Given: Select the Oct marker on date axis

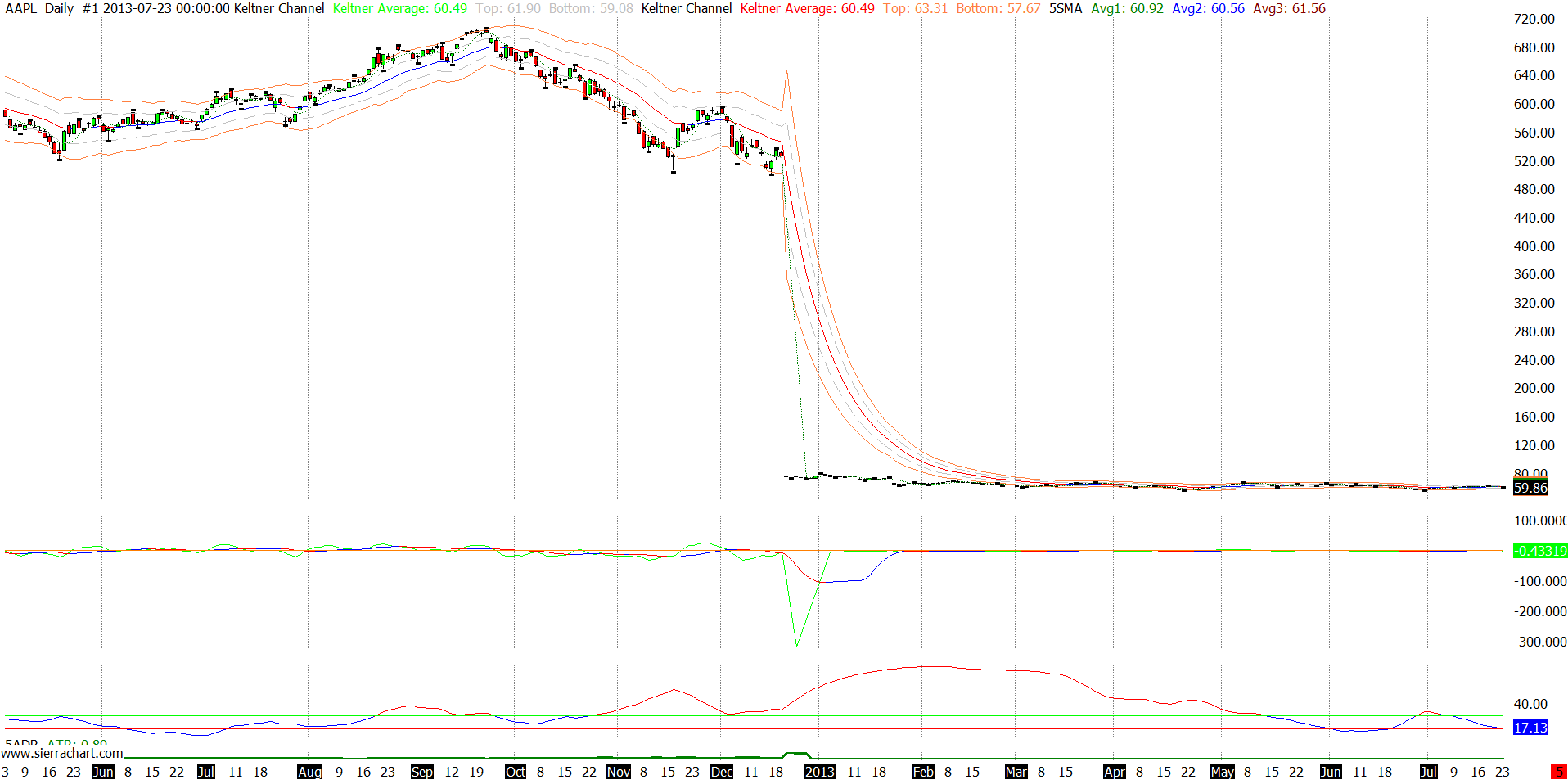Looking at the screenshot, I should 516,772.
